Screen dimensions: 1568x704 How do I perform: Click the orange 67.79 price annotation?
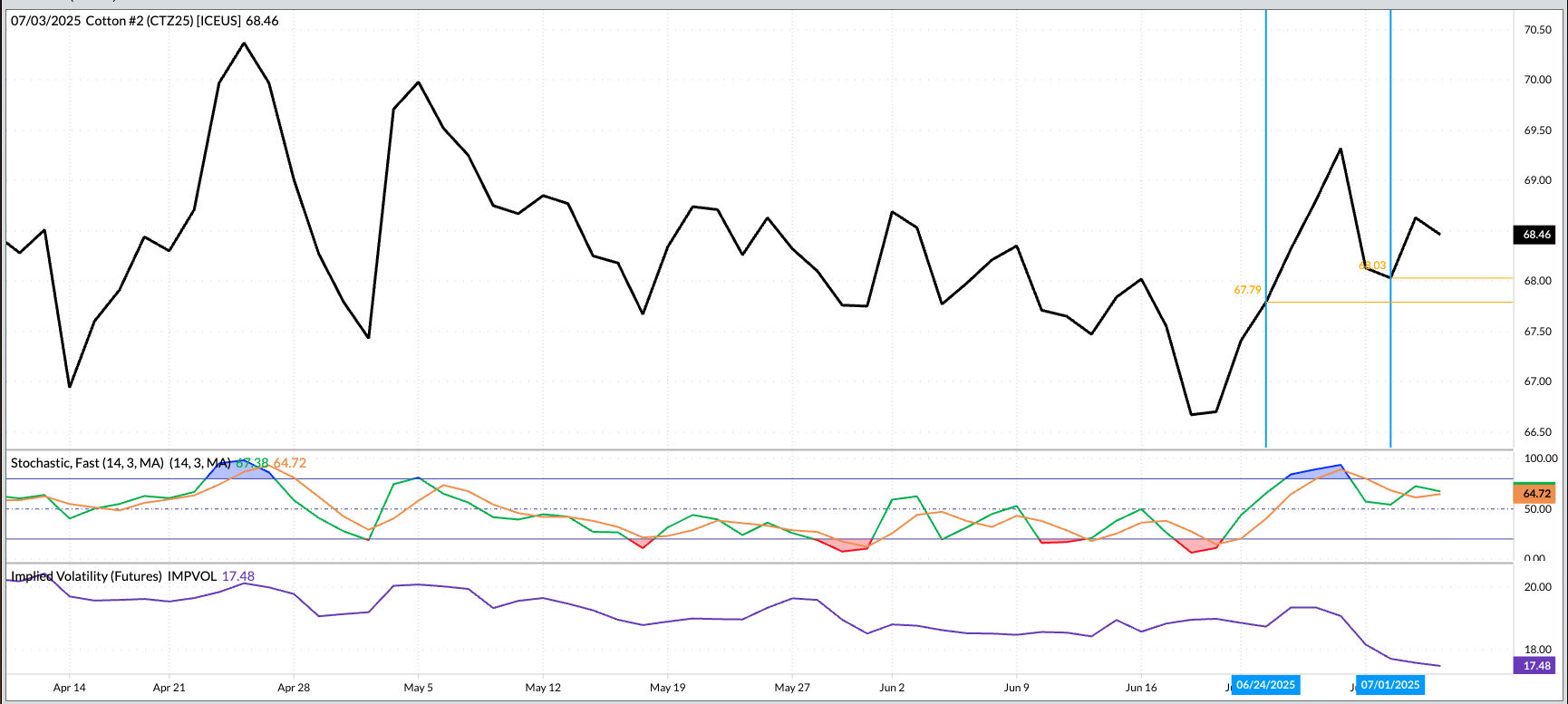1247,290
